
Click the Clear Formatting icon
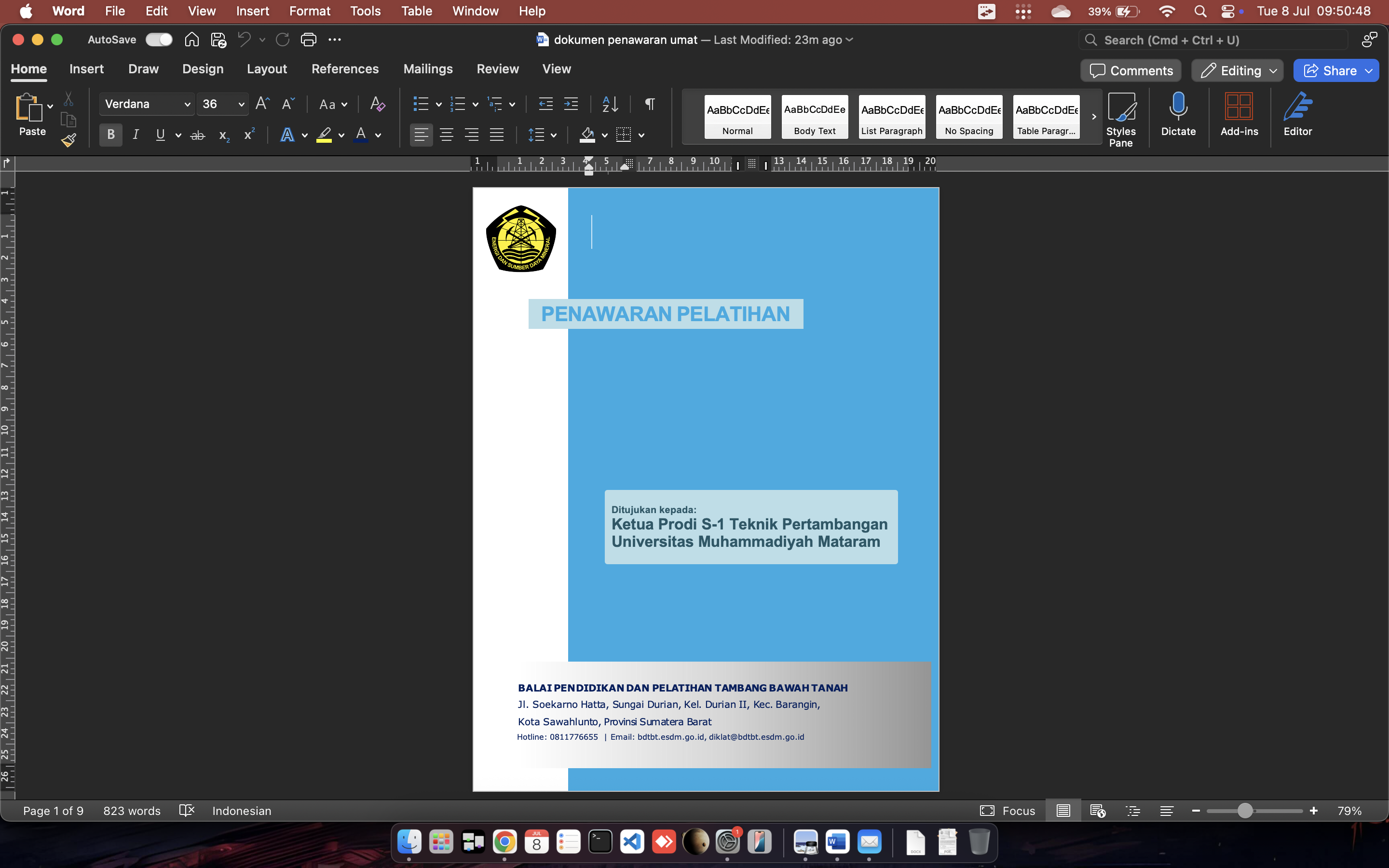(x=377, y=104)
